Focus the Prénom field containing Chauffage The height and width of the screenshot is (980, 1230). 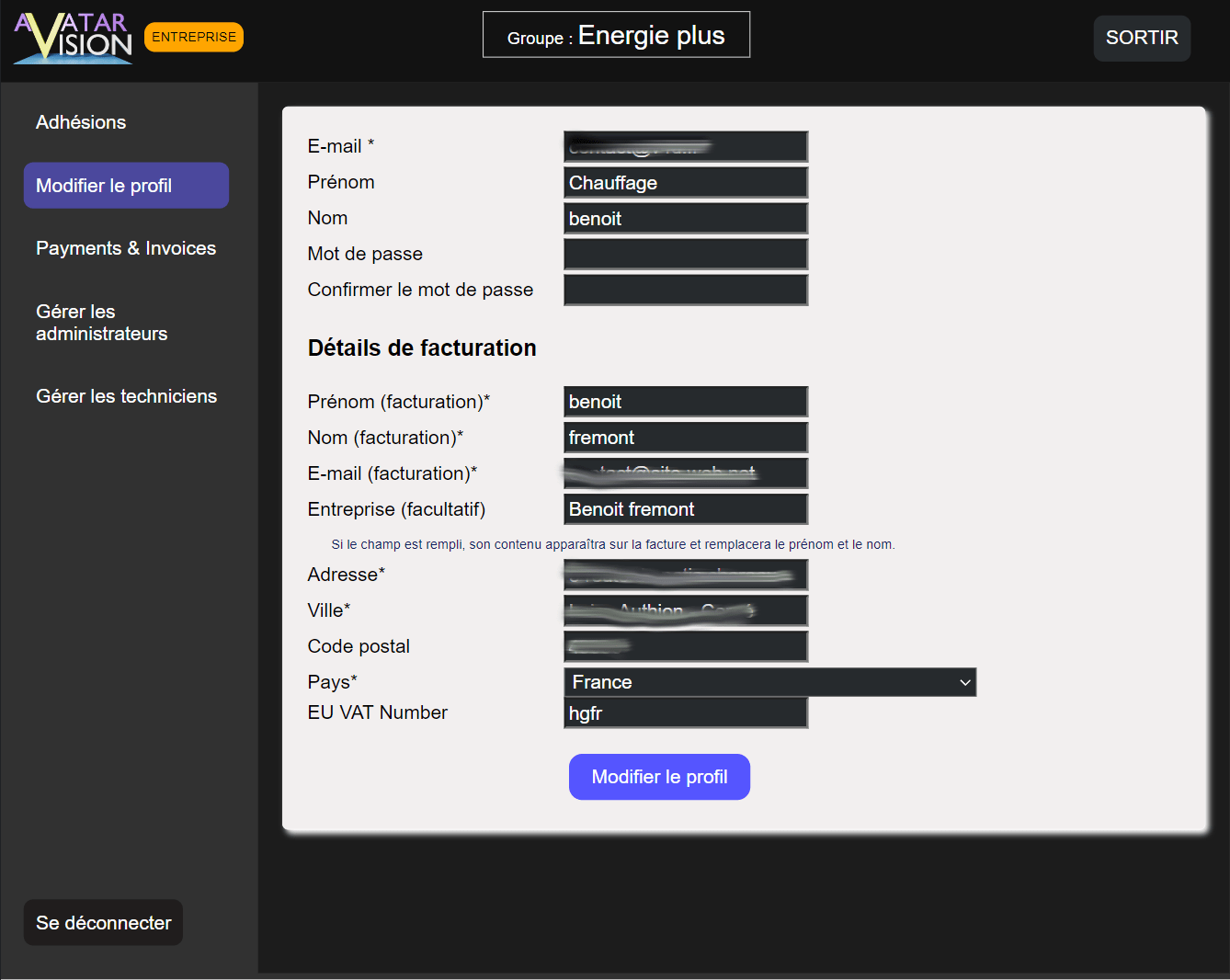point(686,183)
